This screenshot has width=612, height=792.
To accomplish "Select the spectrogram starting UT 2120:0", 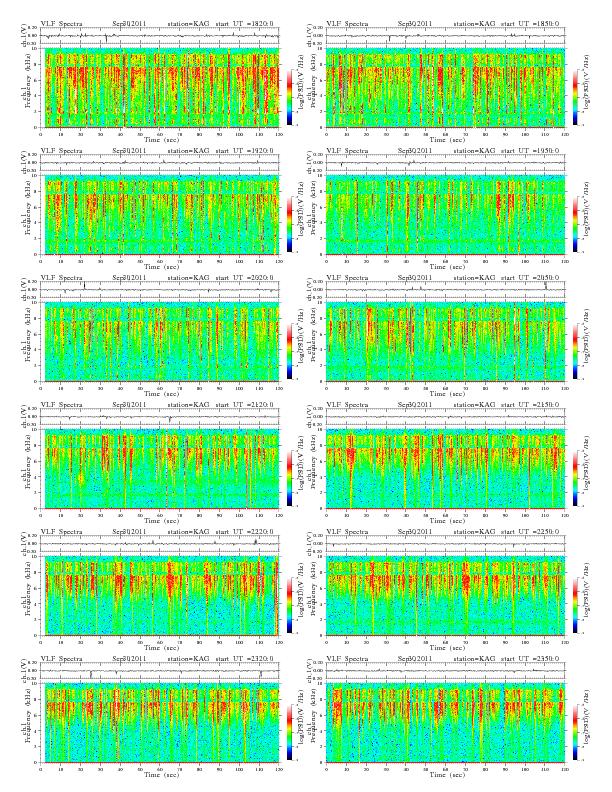I will point(160,469).
